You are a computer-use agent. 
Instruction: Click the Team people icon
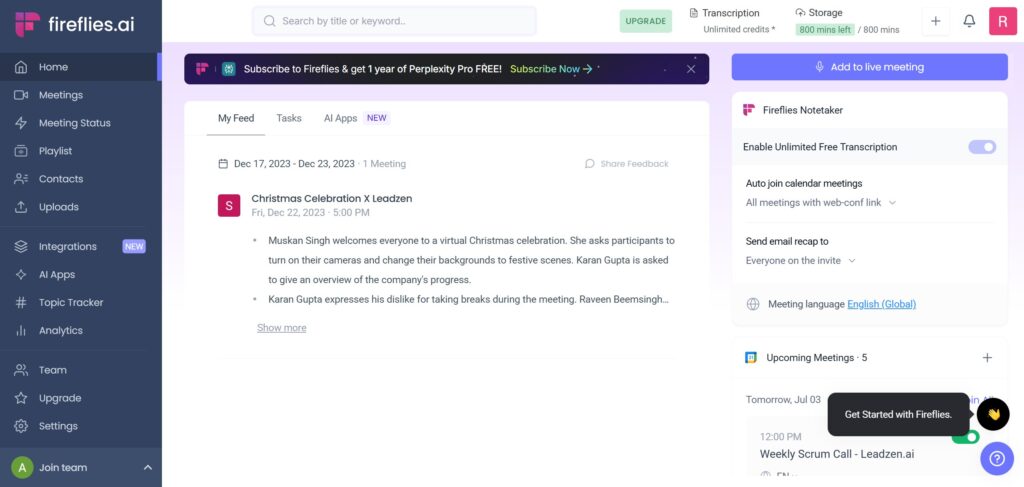pyautogui.click(x=21, y=369)
